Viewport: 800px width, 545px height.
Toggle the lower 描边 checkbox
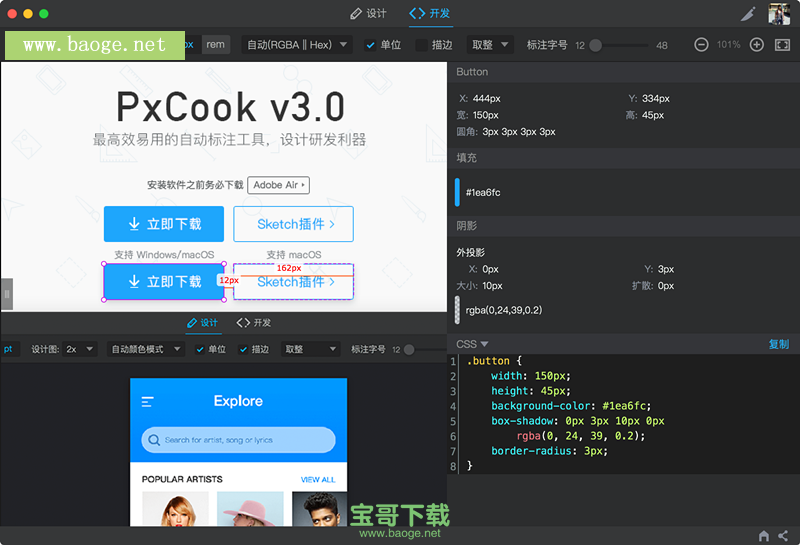click(243, 350)
